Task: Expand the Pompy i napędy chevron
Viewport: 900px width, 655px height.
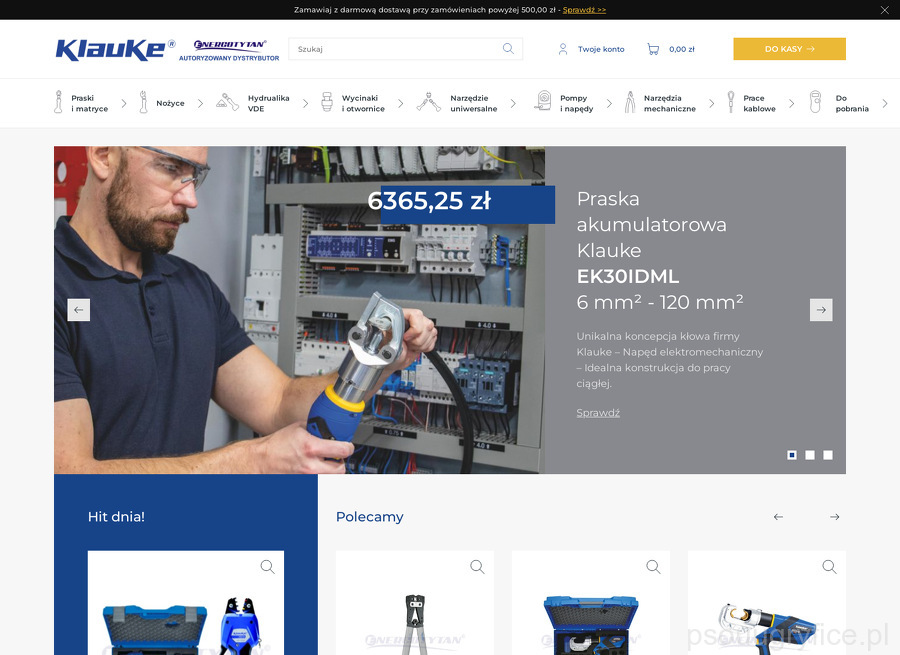Action: [x=609, y=103]
